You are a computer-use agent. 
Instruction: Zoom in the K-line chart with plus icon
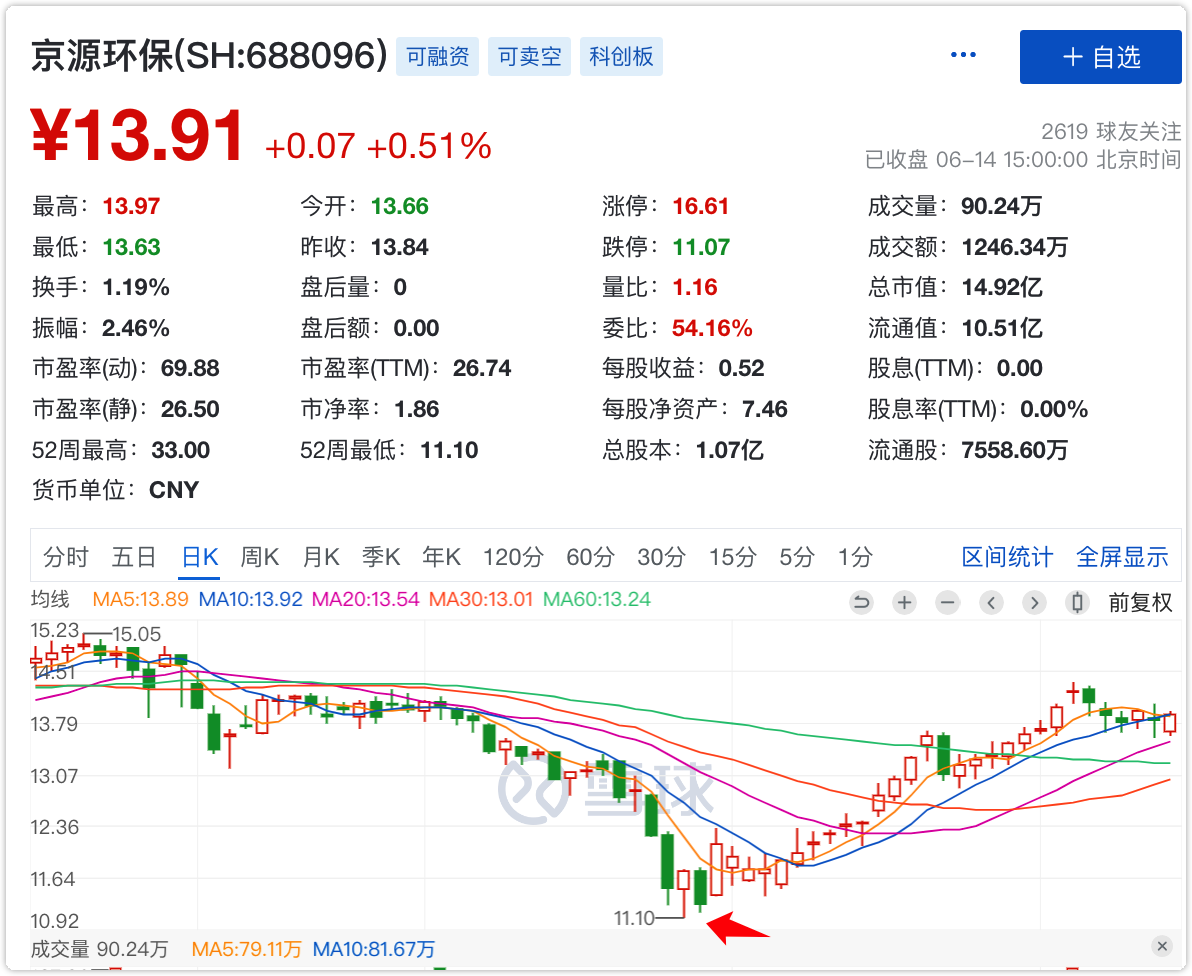click(x=905, y=603)
